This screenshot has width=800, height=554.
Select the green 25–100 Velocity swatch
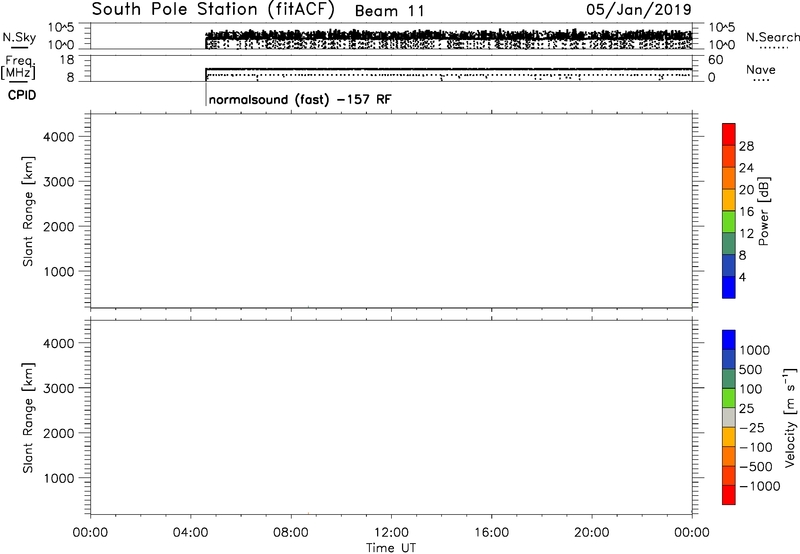click(x=729, y=398)
